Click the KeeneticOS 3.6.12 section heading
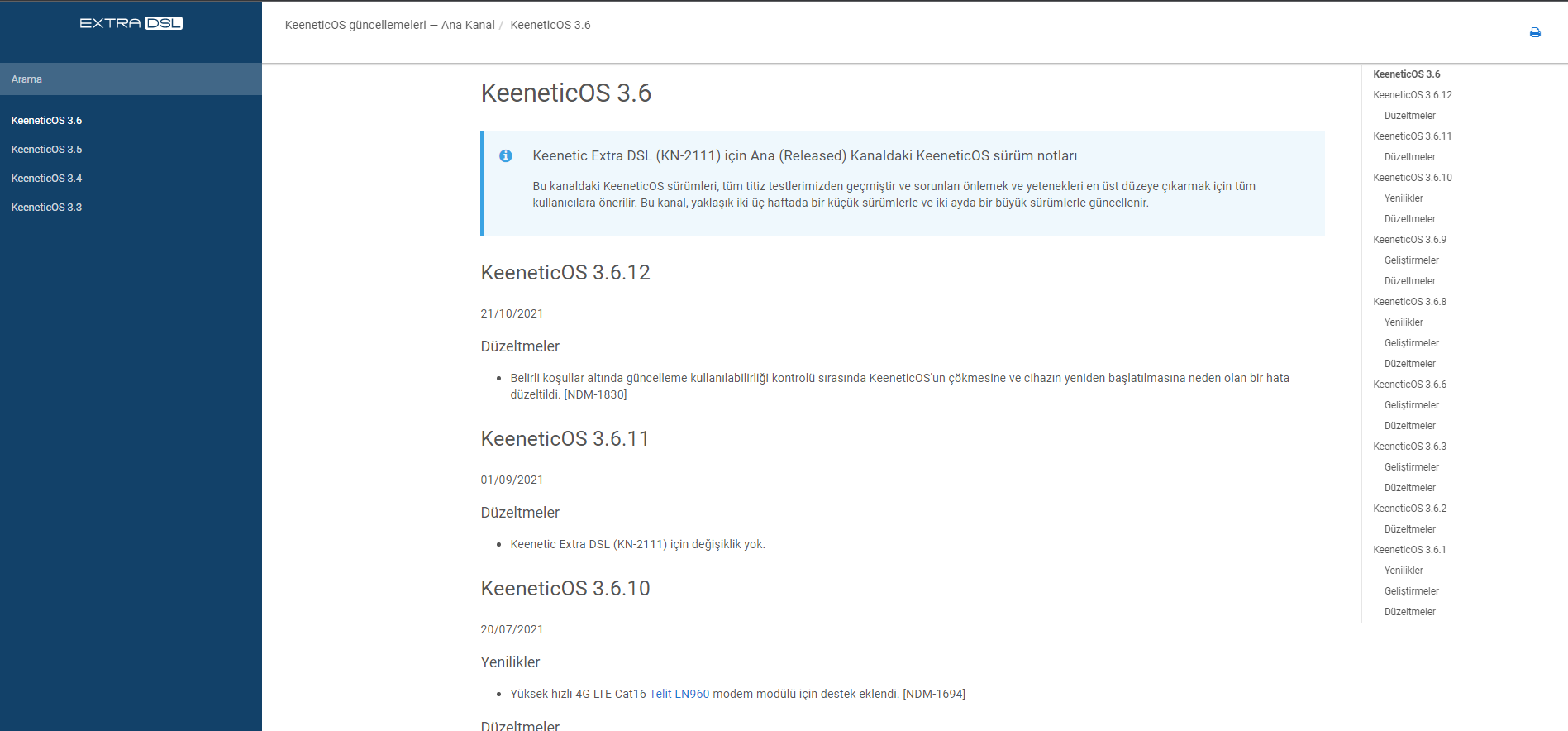This screenshot has width=1568, height=731. click(x=565, y=273)
